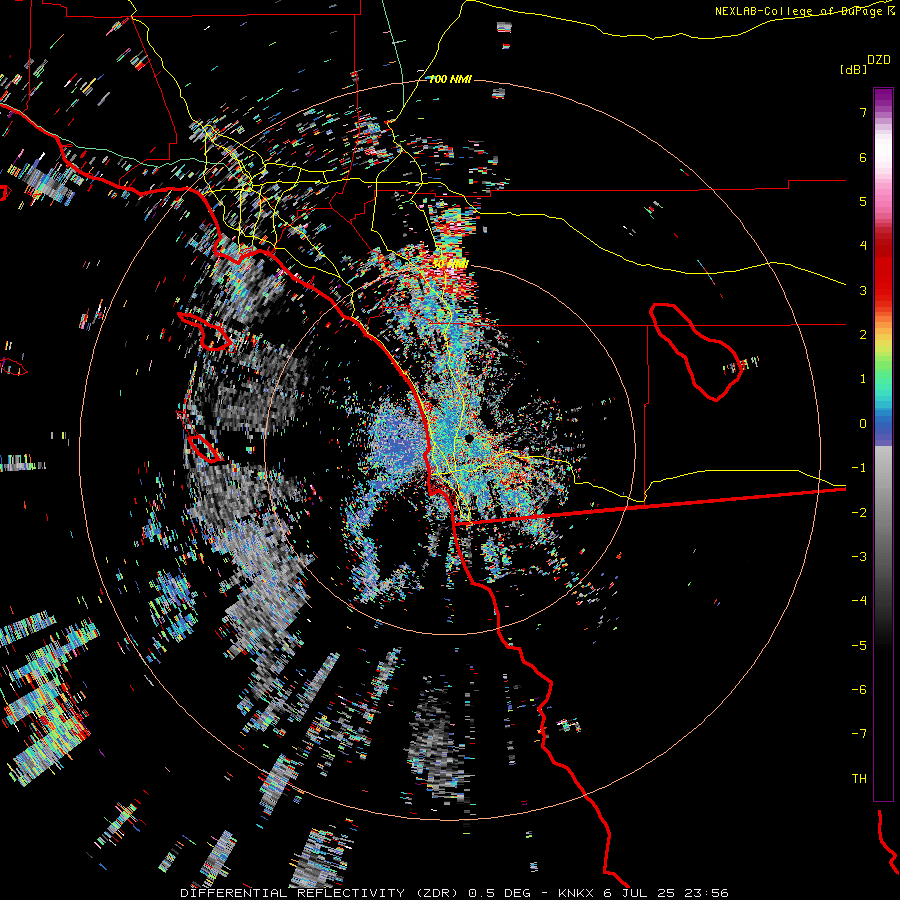
Task: Click the 4 tick label on the color scale
Action: pos(863,246)
